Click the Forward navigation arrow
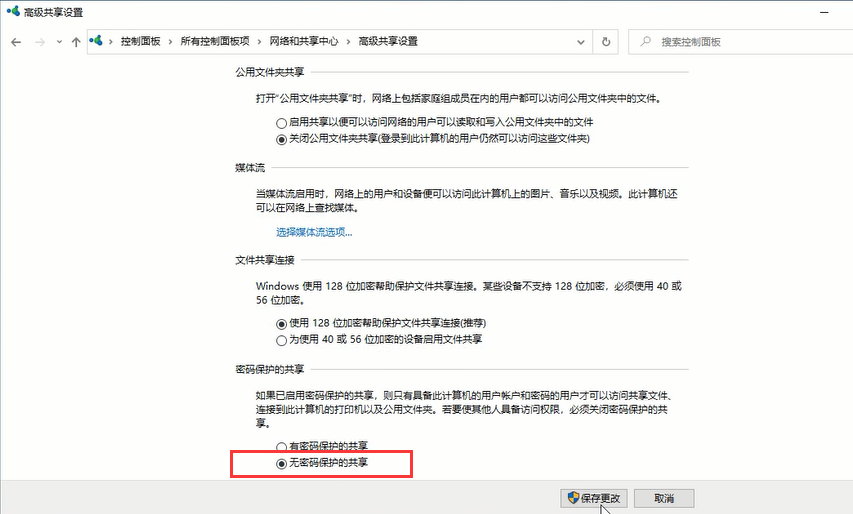 [x=39, y=42]
